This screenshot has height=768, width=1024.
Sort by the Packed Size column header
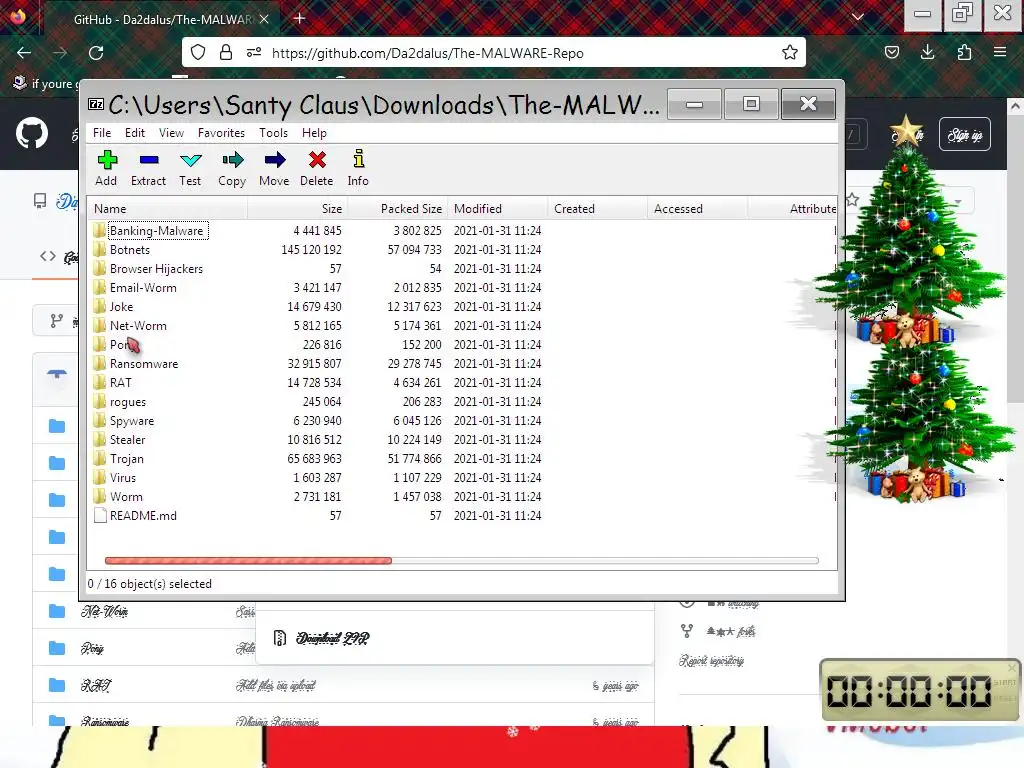click(397, 209)
